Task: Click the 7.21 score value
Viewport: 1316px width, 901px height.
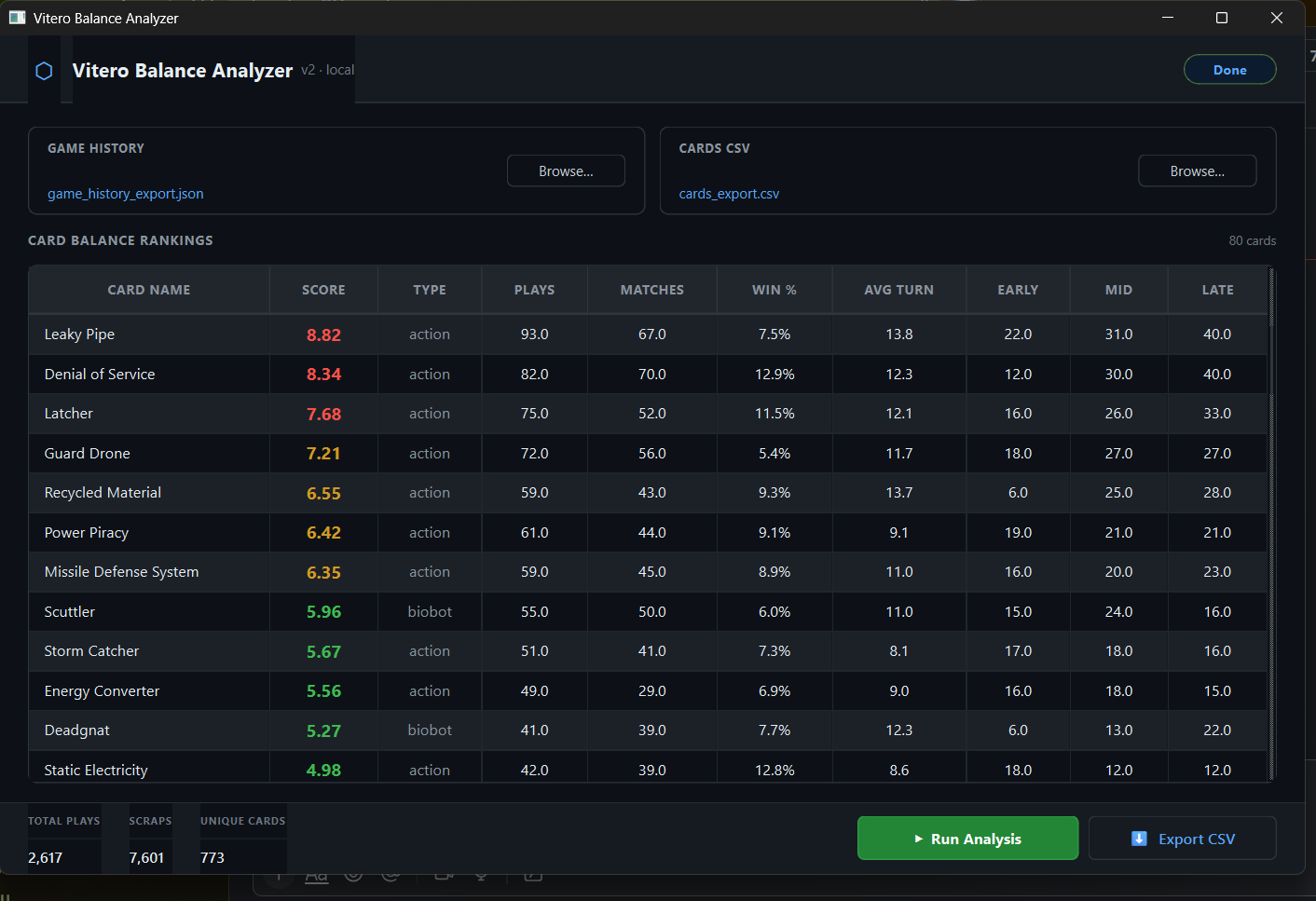Action: pos(323,453)
